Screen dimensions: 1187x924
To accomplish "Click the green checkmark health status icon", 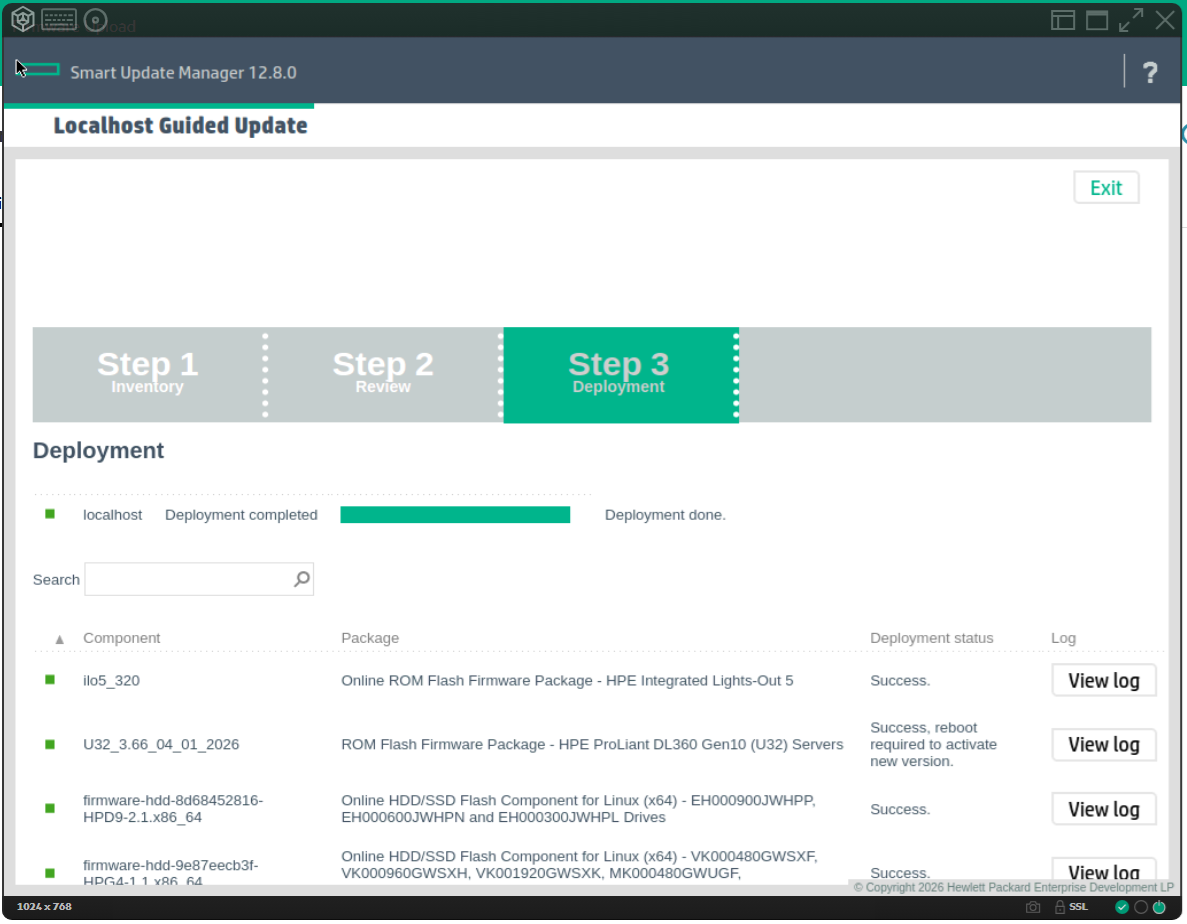I will pos(1122,907).
